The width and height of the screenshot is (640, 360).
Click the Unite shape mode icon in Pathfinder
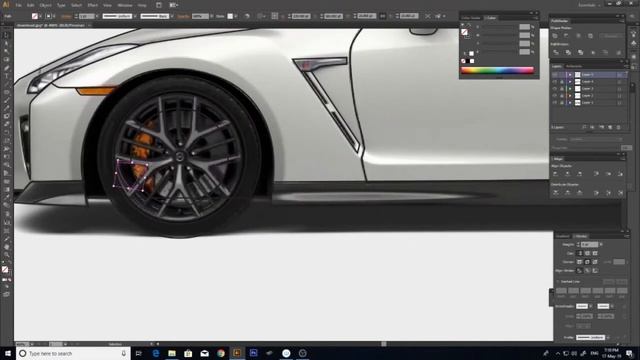pos(555,36)
